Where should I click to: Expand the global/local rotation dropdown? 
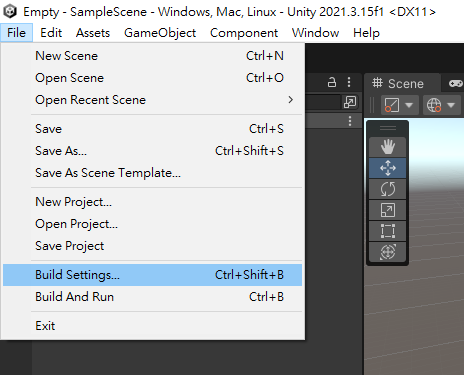pos(441,105)
